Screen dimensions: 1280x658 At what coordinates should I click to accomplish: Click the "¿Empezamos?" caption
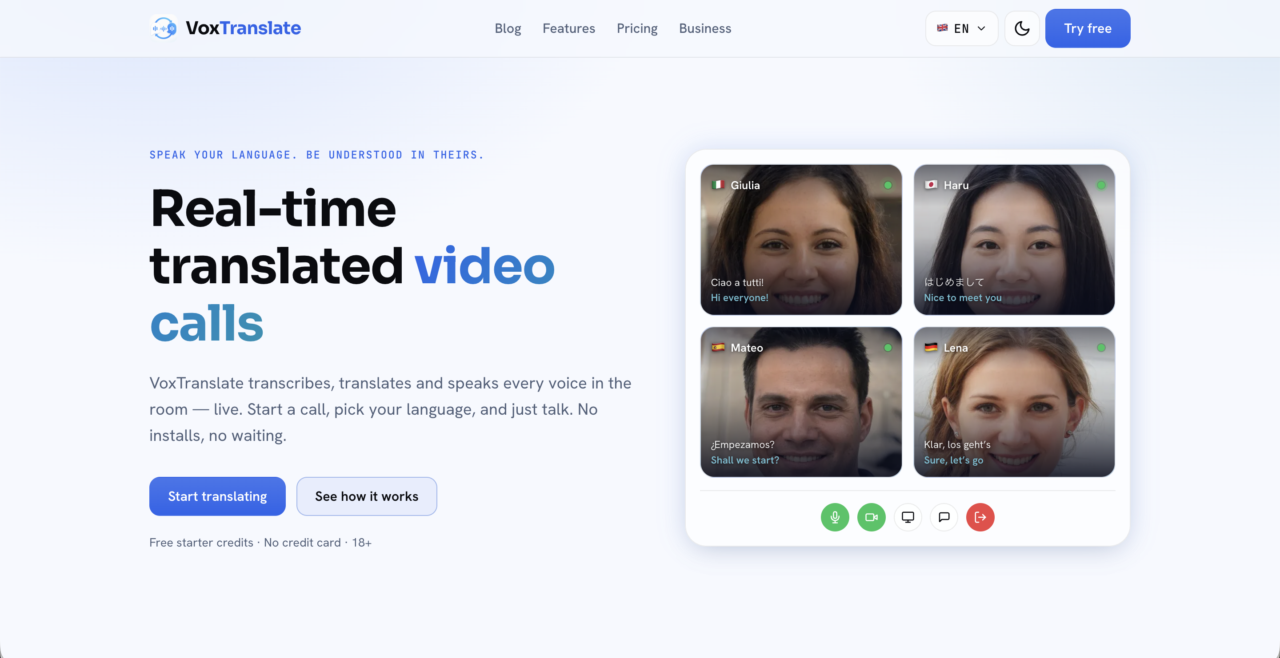[743, 445]
